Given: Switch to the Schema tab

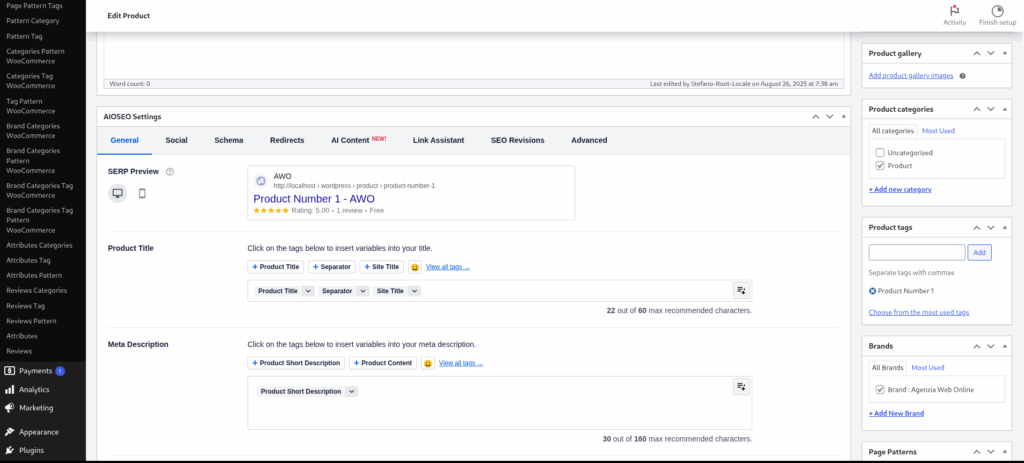Looking at the screenshot, I should [229, 140].
